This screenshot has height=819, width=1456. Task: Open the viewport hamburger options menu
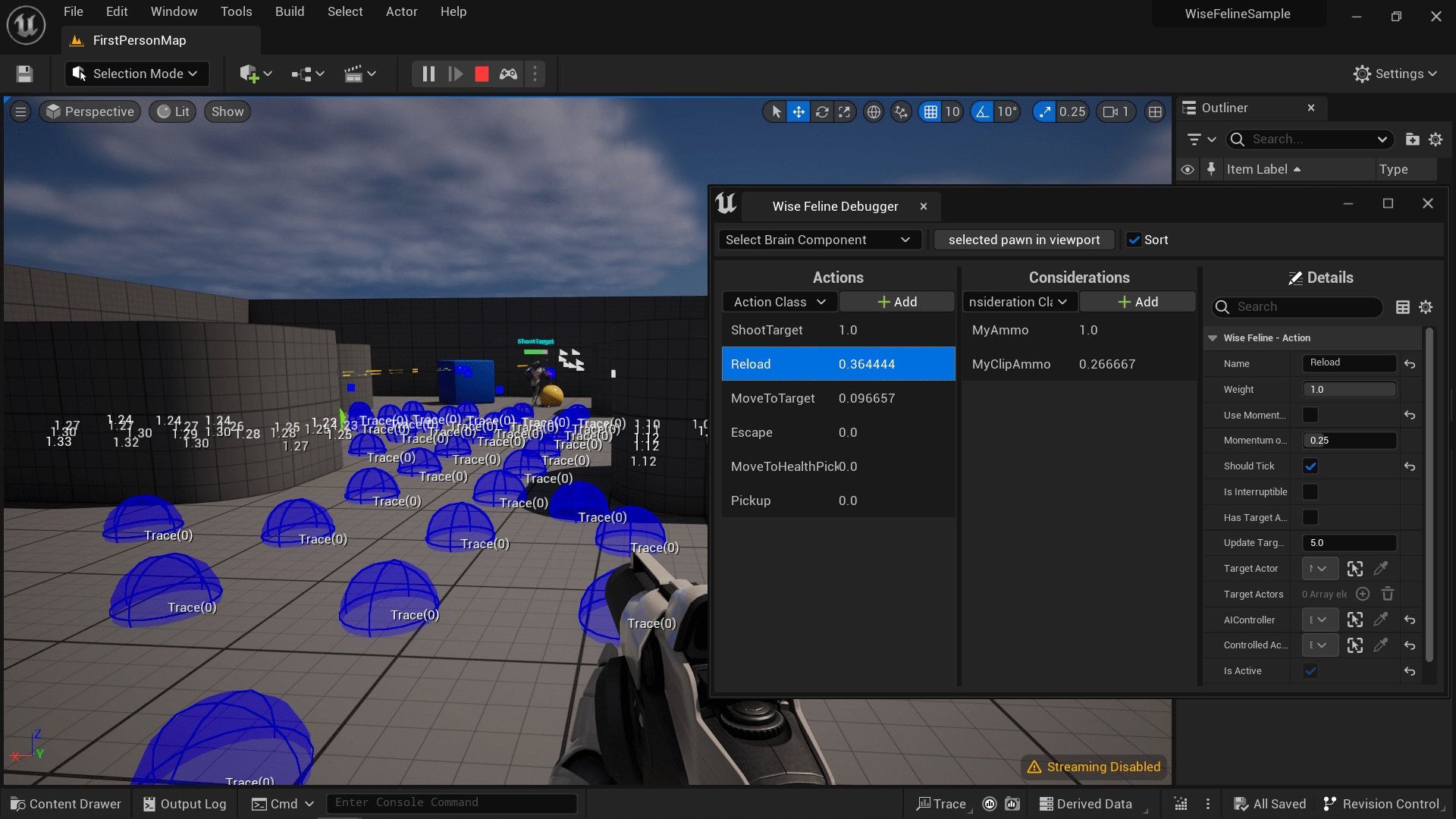point(20,112)
